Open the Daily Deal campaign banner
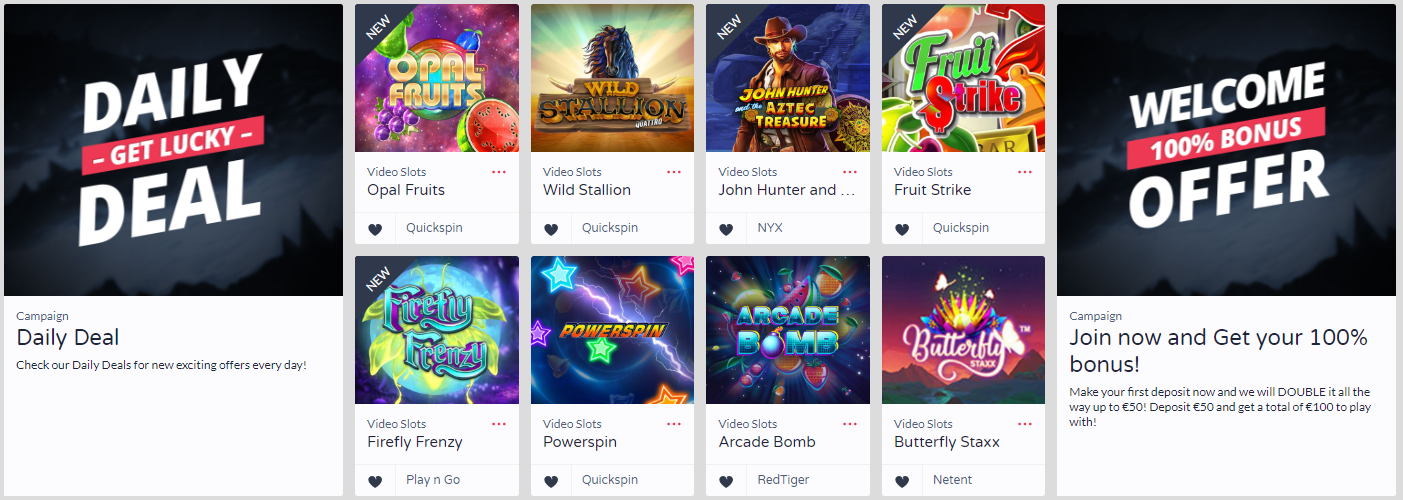This screenshot has height=500, width=1403. (174, 150)
